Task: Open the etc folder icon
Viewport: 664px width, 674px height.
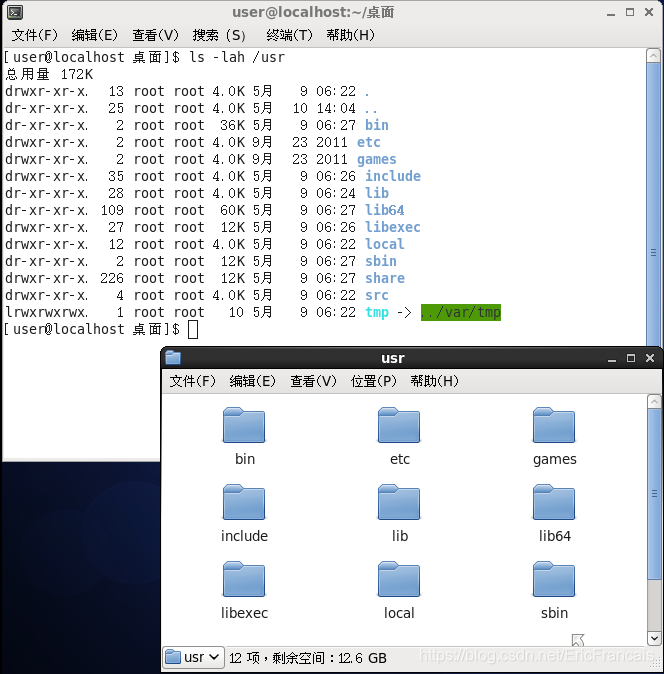Action: (x=399, y=425)
